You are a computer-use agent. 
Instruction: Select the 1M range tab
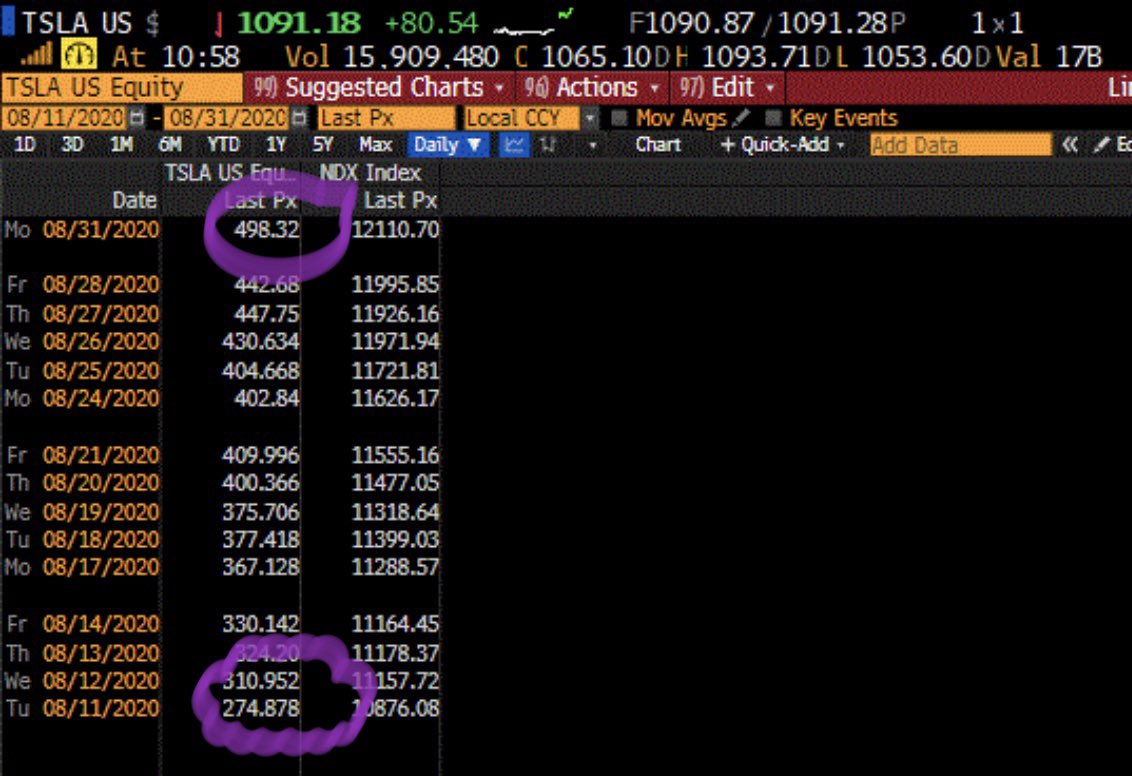coord(121,145)
